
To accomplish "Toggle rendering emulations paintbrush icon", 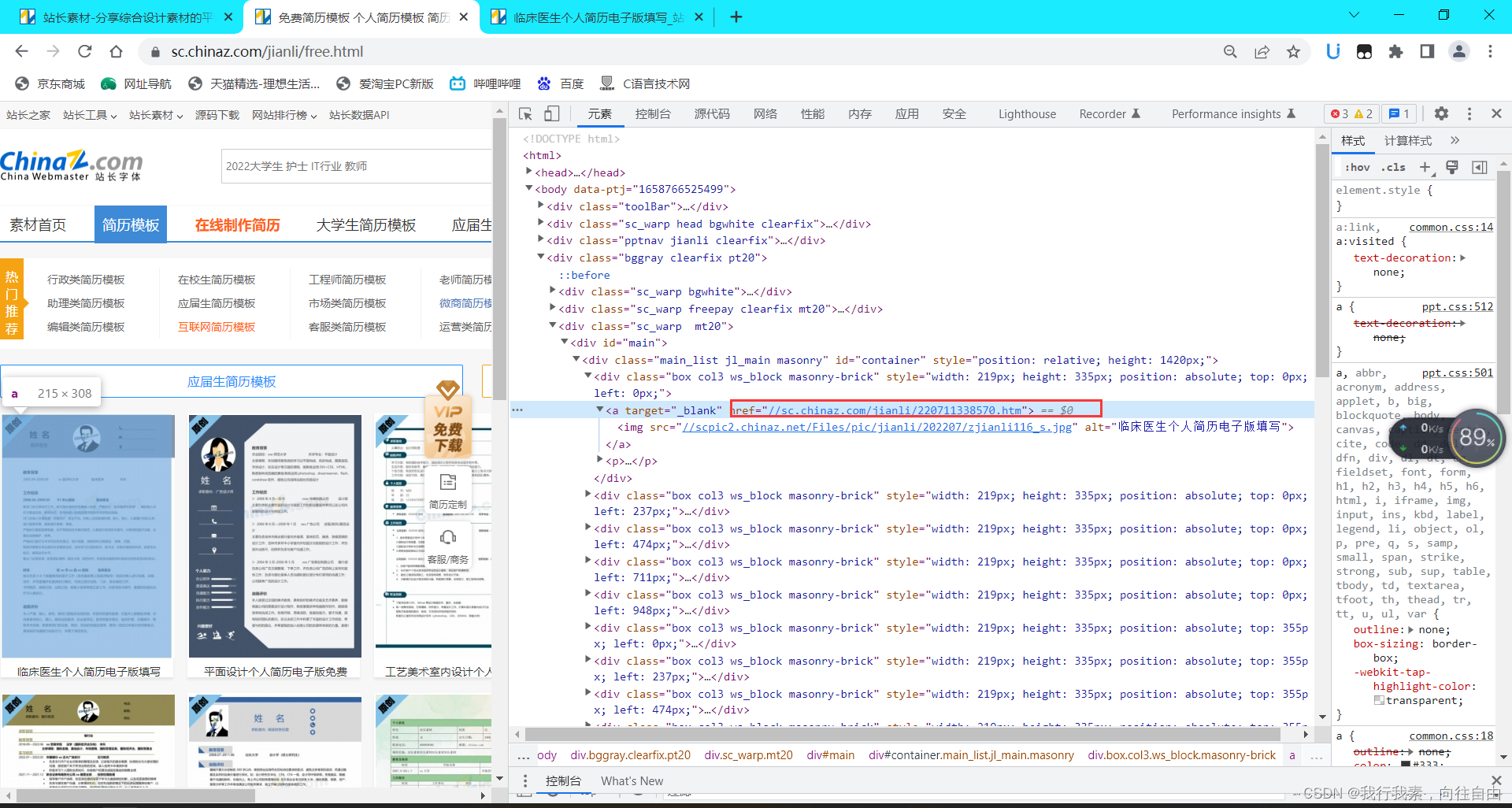I will point(1452,167).
